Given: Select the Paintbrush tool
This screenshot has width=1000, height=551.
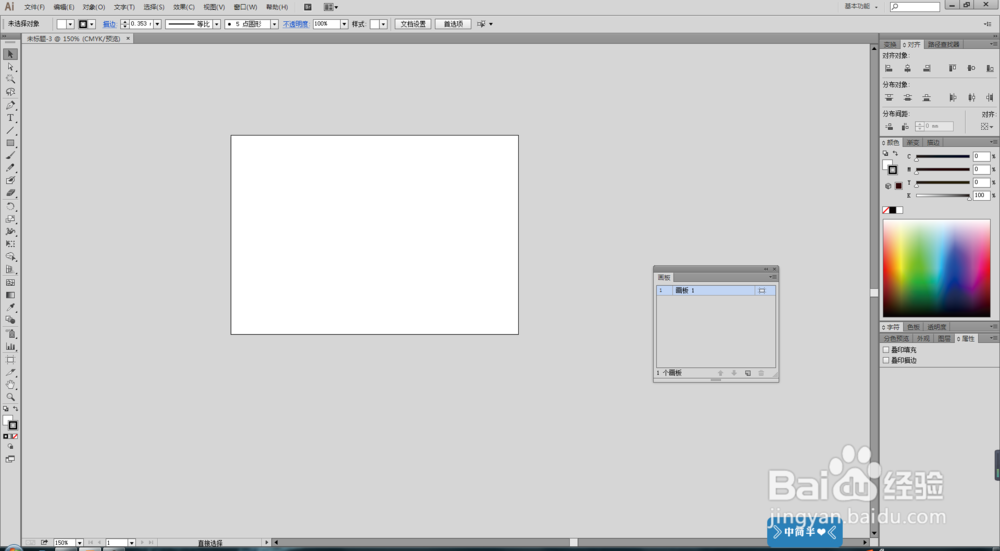Looking at the screenshot, I should pyautogui.click(x=10, y=156).
